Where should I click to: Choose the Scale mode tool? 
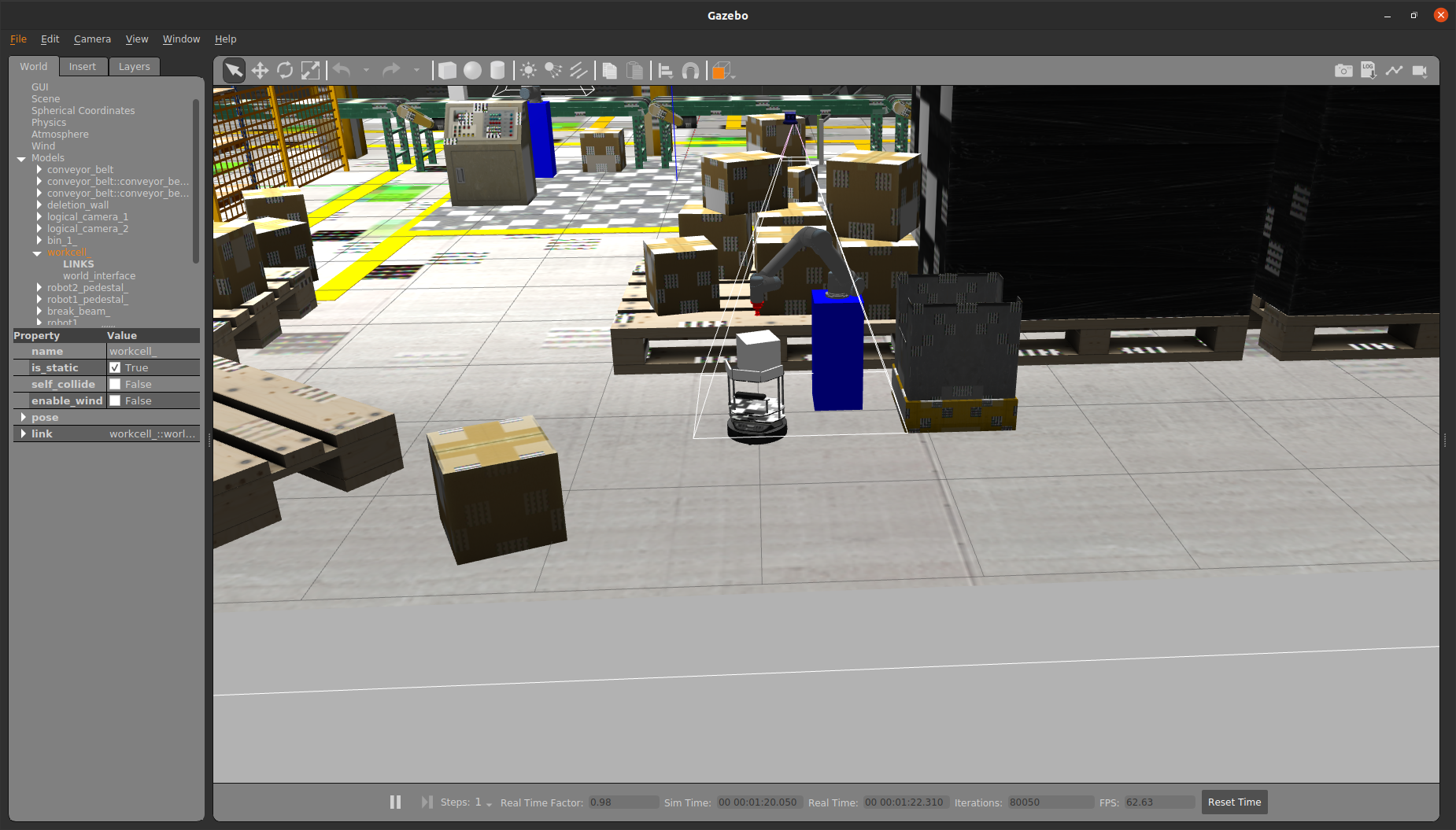tap(311, 71)
